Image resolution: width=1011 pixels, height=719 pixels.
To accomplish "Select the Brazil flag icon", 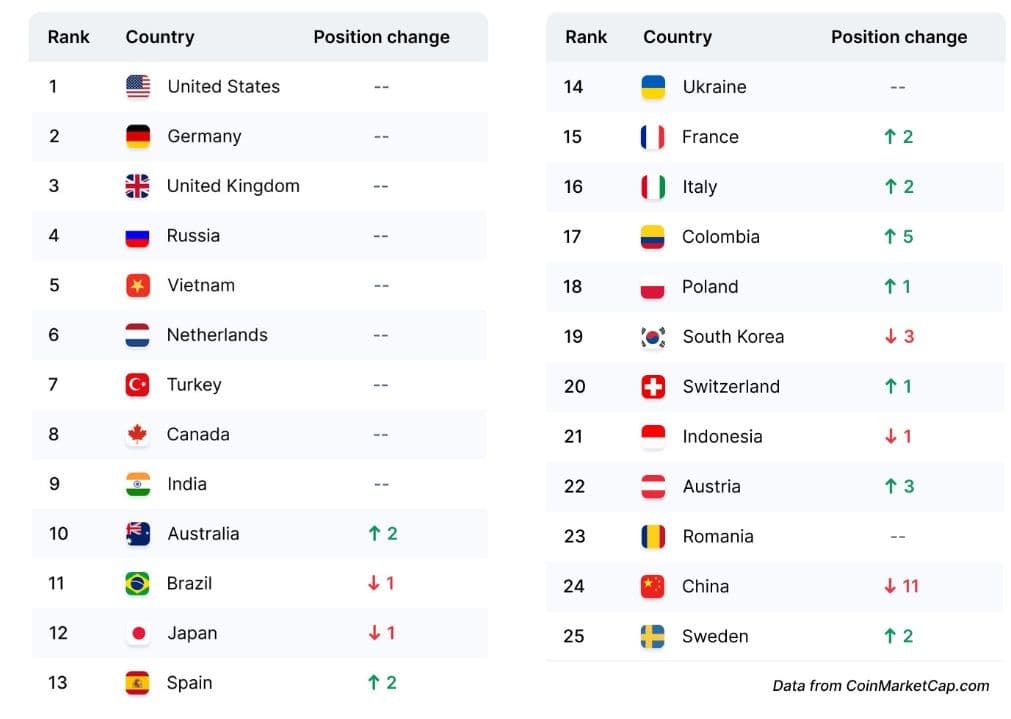I will (138, 584).
